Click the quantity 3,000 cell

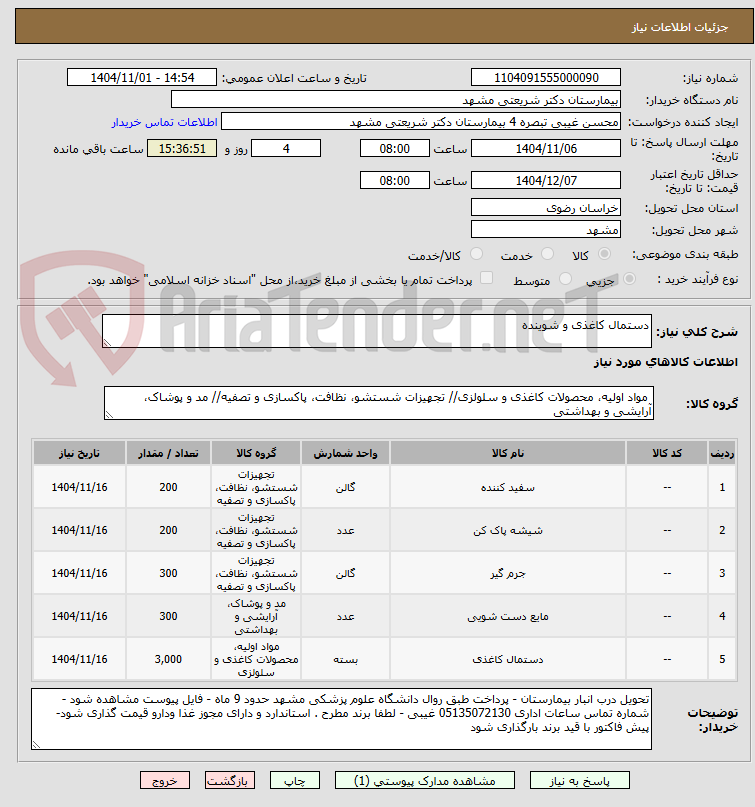tap(168, 659)
